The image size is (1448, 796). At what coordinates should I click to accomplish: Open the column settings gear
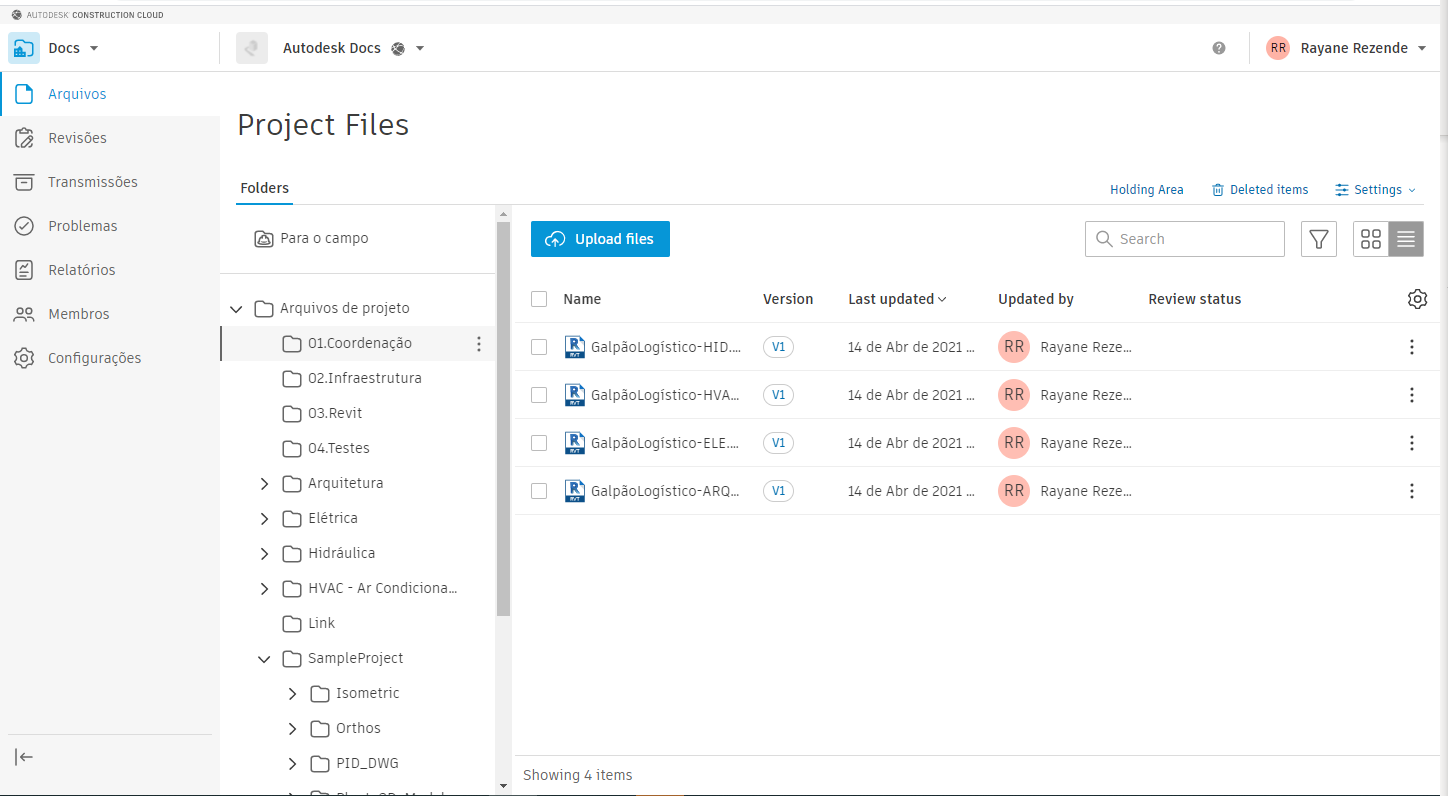(x=1417, y=298)
